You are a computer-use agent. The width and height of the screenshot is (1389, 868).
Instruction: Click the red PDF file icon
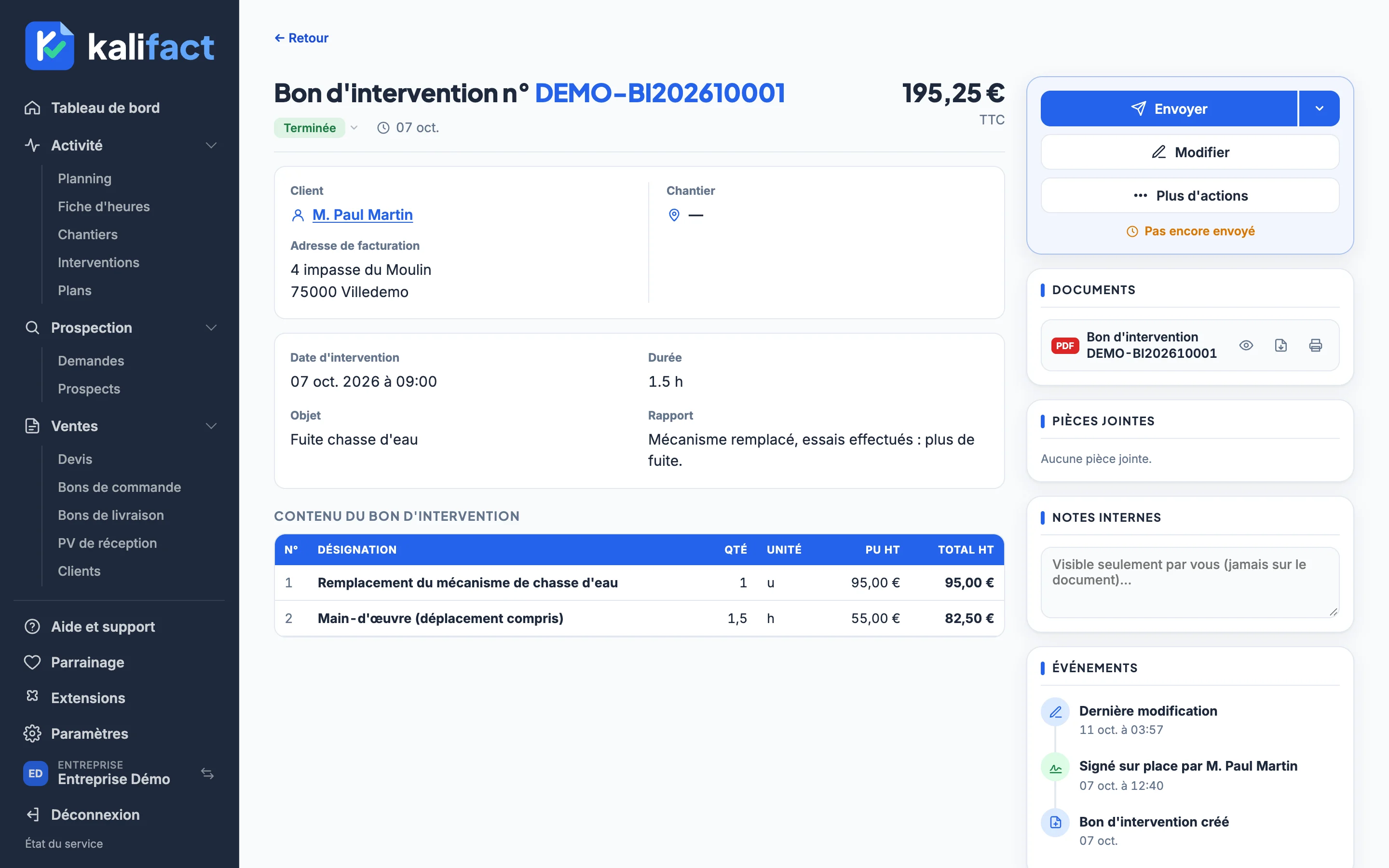1065,346
